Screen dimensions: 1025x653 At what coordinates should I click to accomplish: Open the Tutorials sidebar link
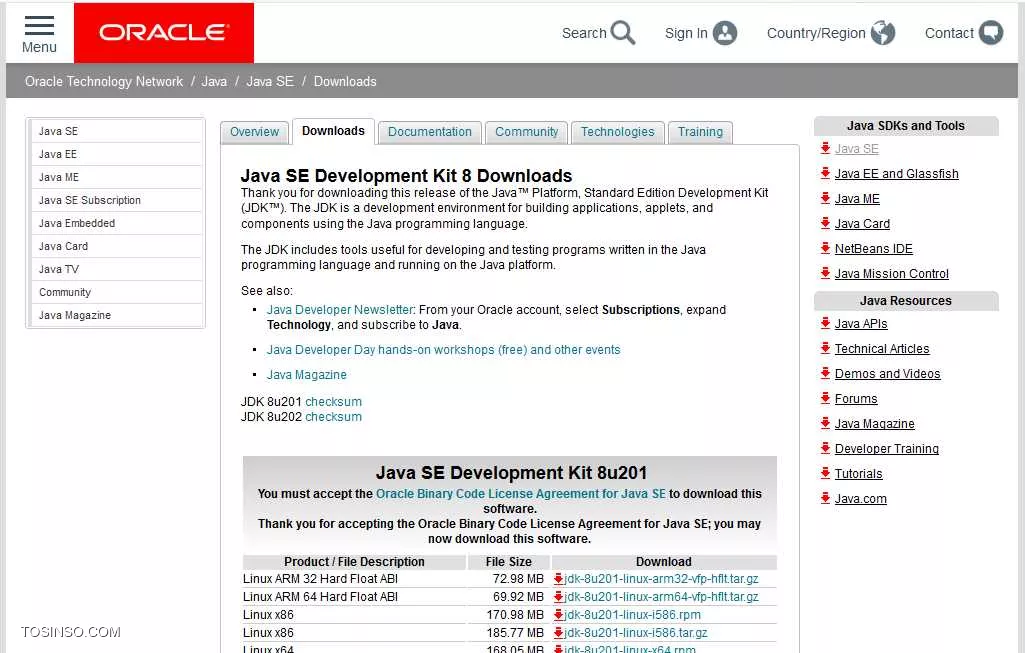pyautogui.click(x=858, y=473)
